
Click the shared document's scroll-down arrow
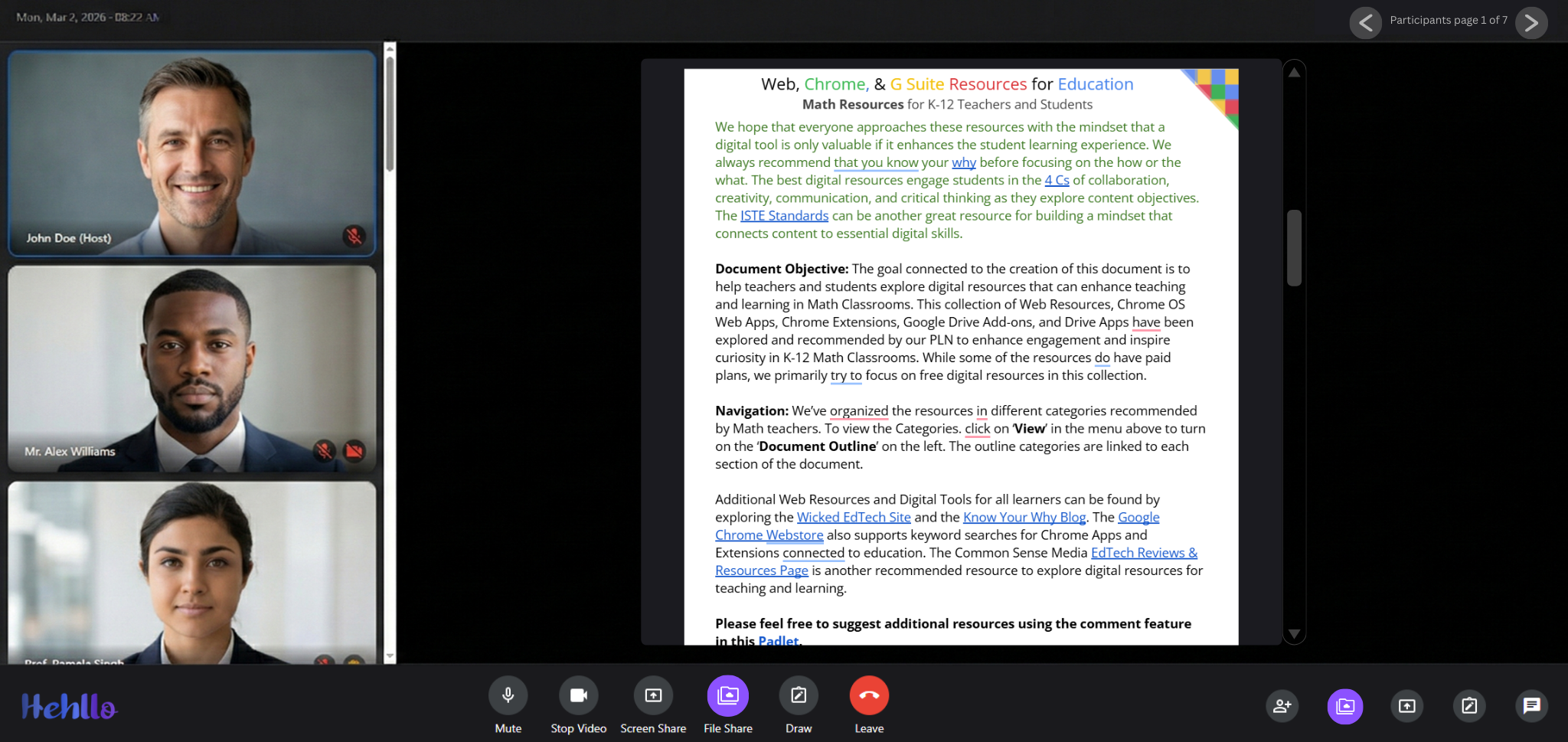click(1294, 634)
